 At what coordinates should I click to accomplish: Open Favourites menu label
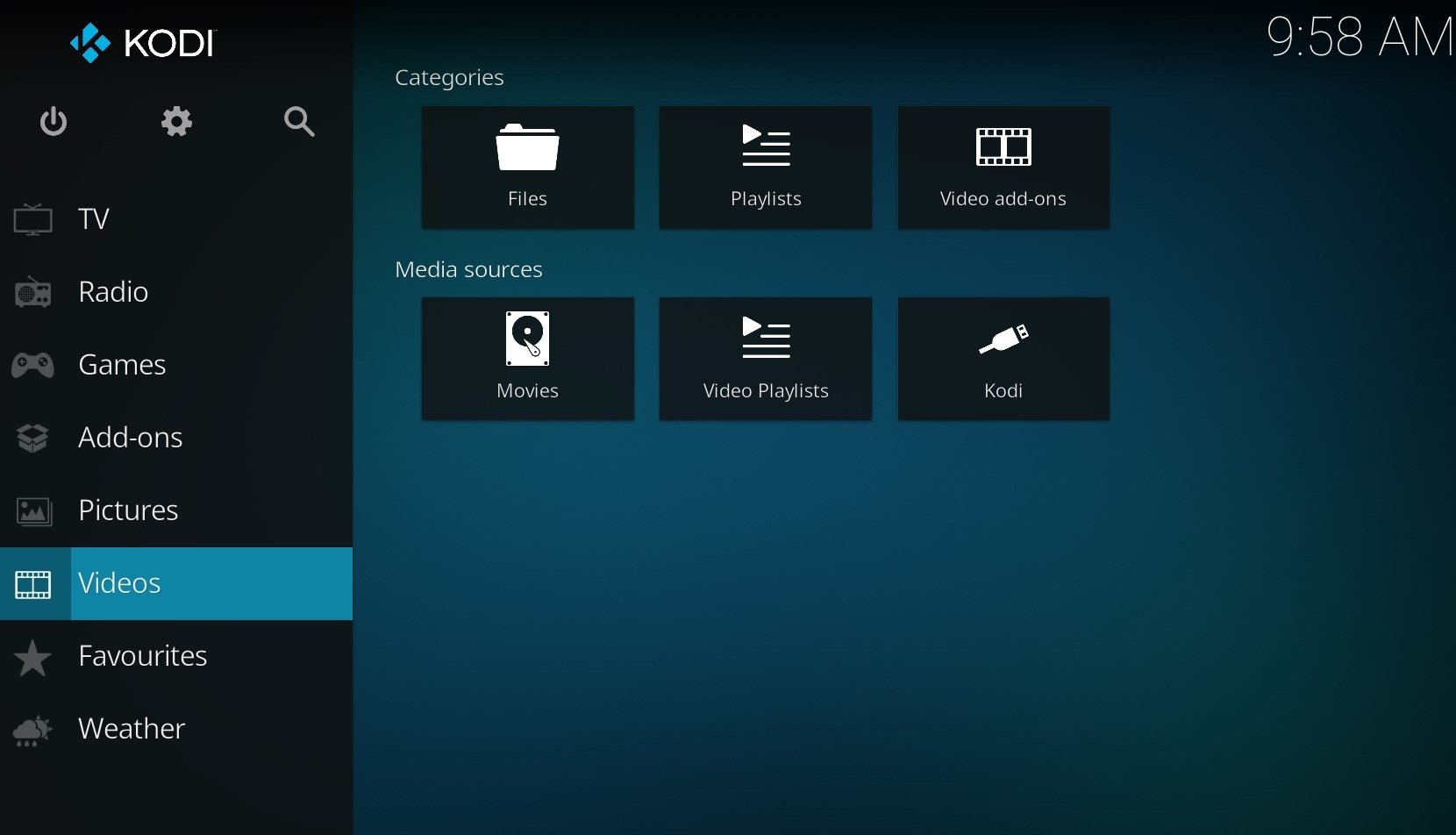[143, 656]
